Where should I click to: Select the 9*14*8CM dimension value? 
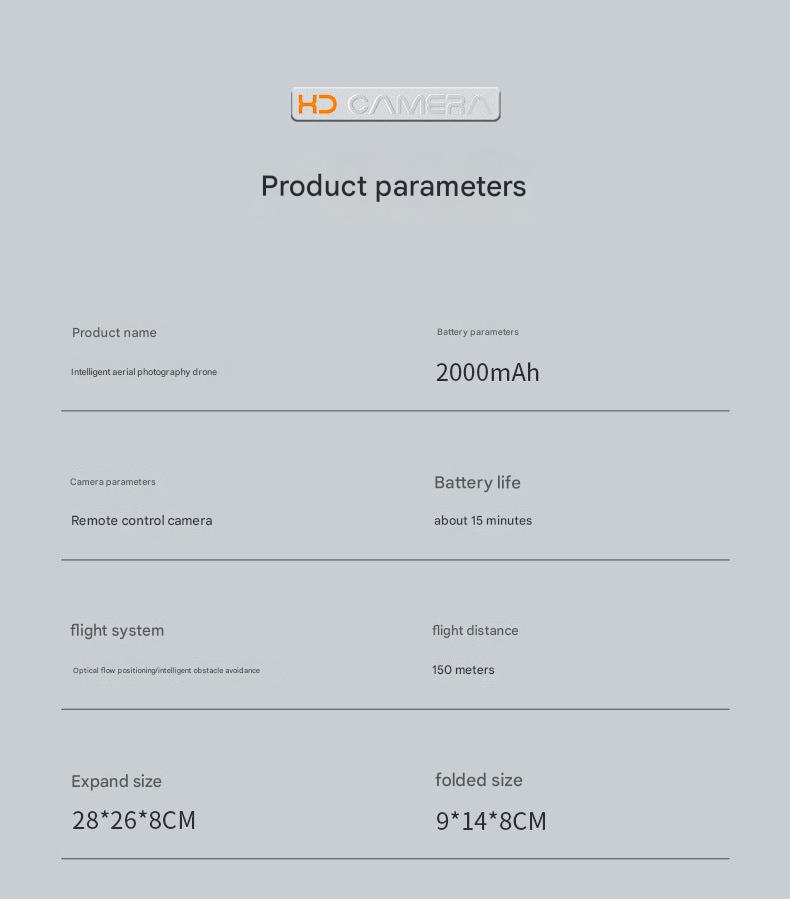491,821
